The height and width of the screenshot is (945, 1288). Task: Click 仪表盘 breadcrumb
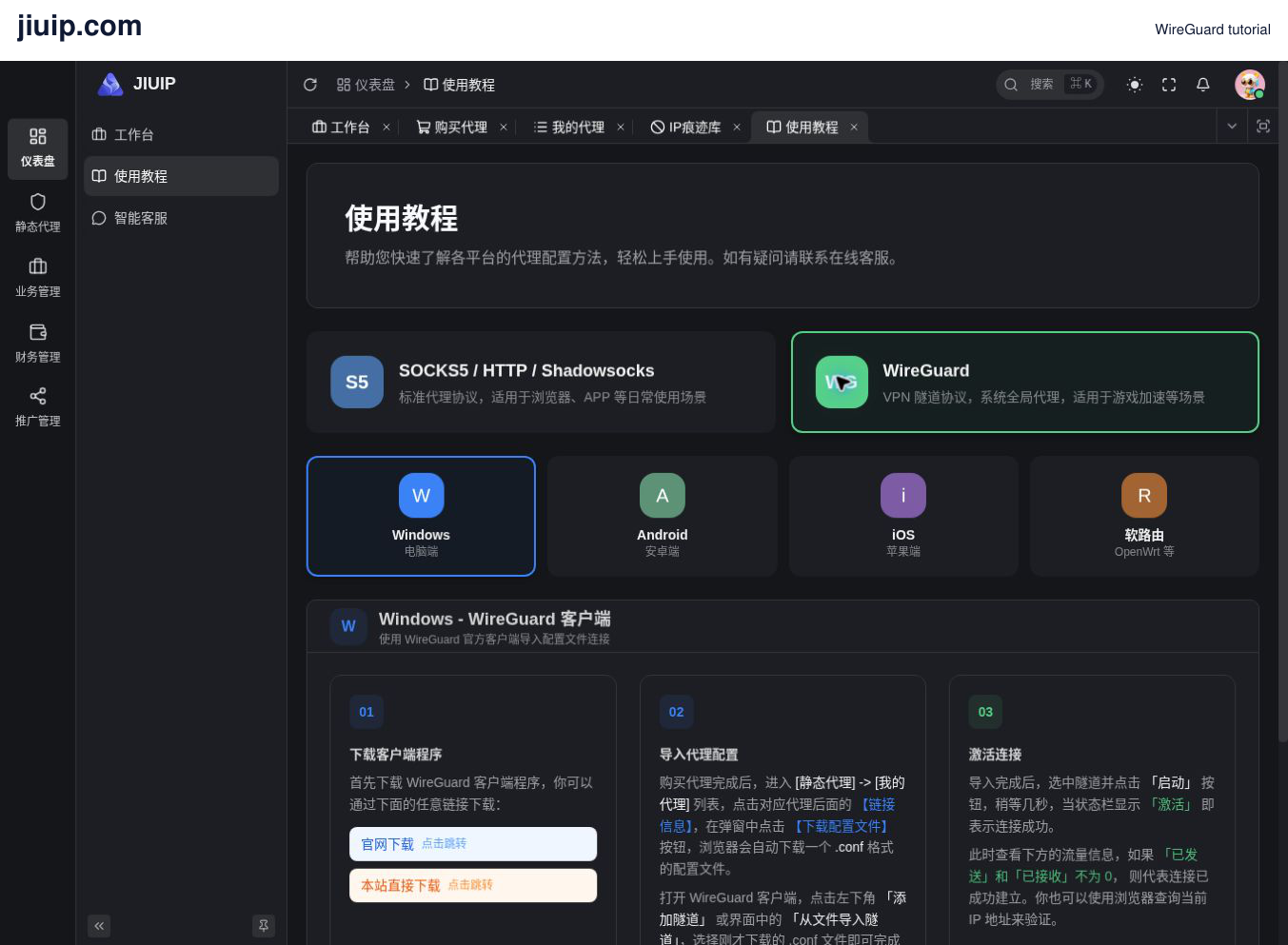366,85
